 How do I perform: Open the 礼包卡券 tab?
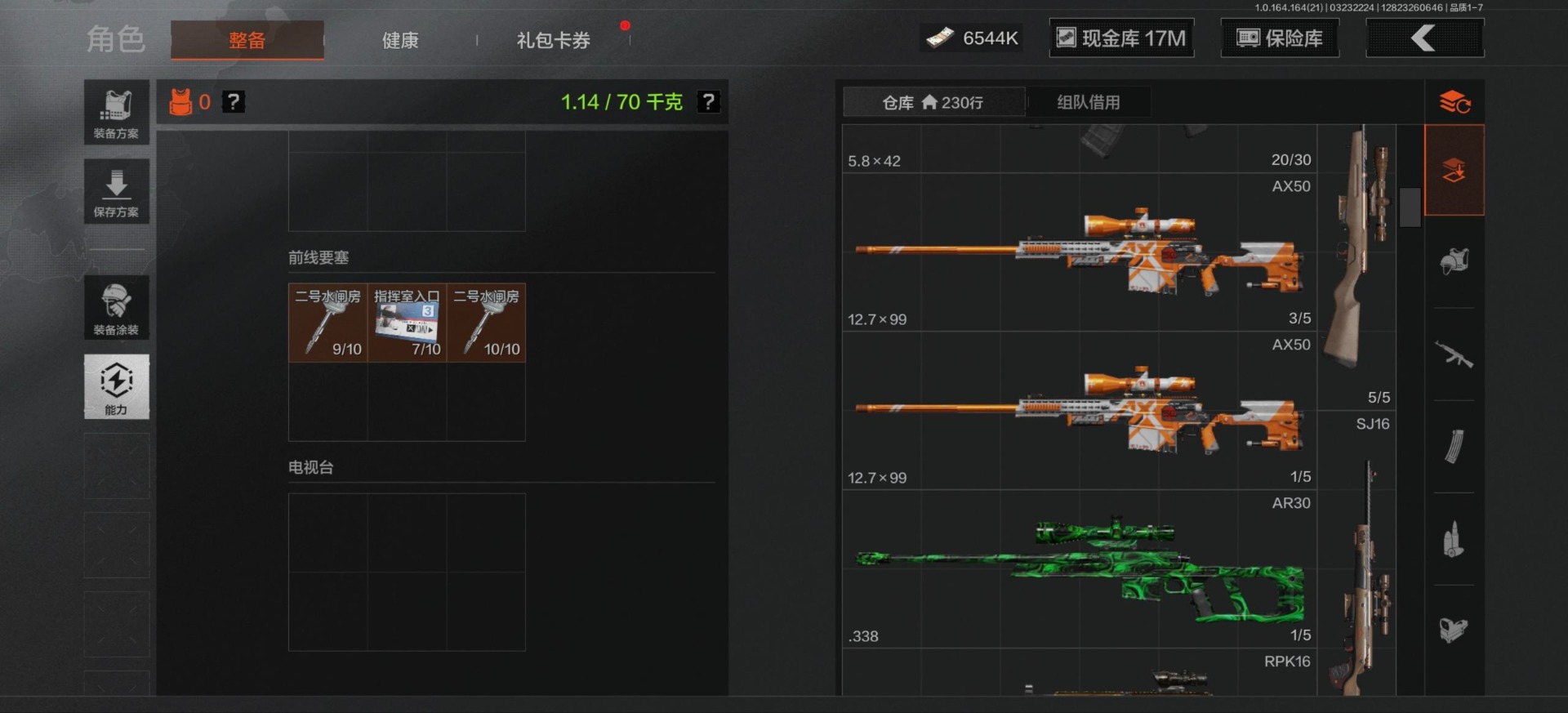point(553,40)
